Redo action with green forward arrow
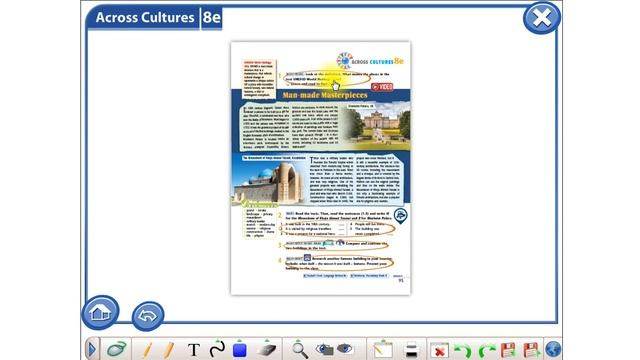This screenshot has height=360, width=640. click(x=486, y=350)
